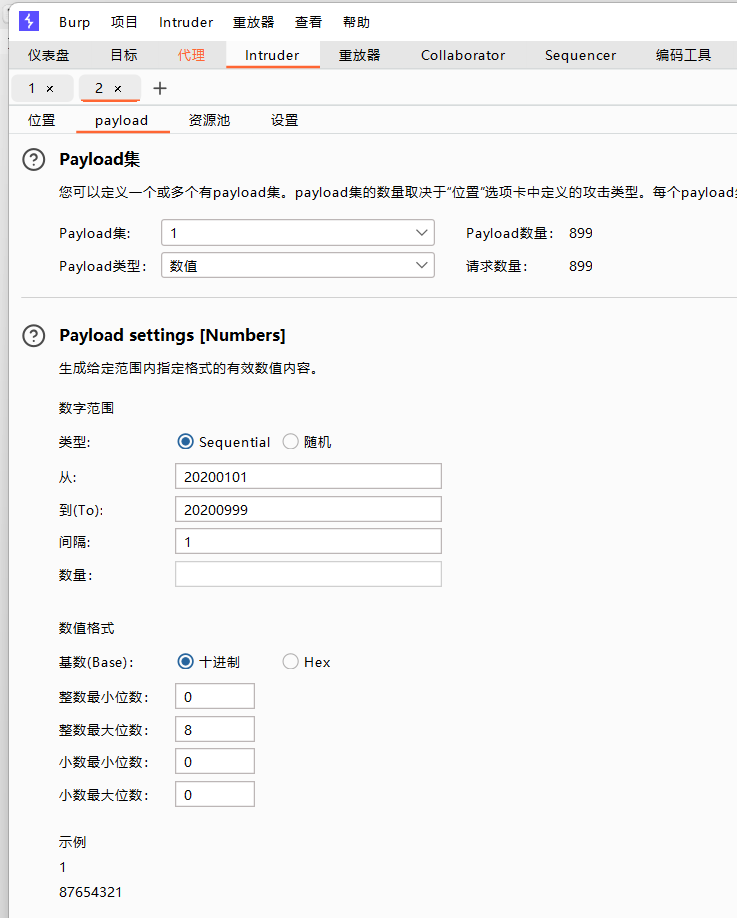Expand the Payload类型 dropdown showing 数值
This screenshot has height=918, width=737.
(x=297, y=266)
